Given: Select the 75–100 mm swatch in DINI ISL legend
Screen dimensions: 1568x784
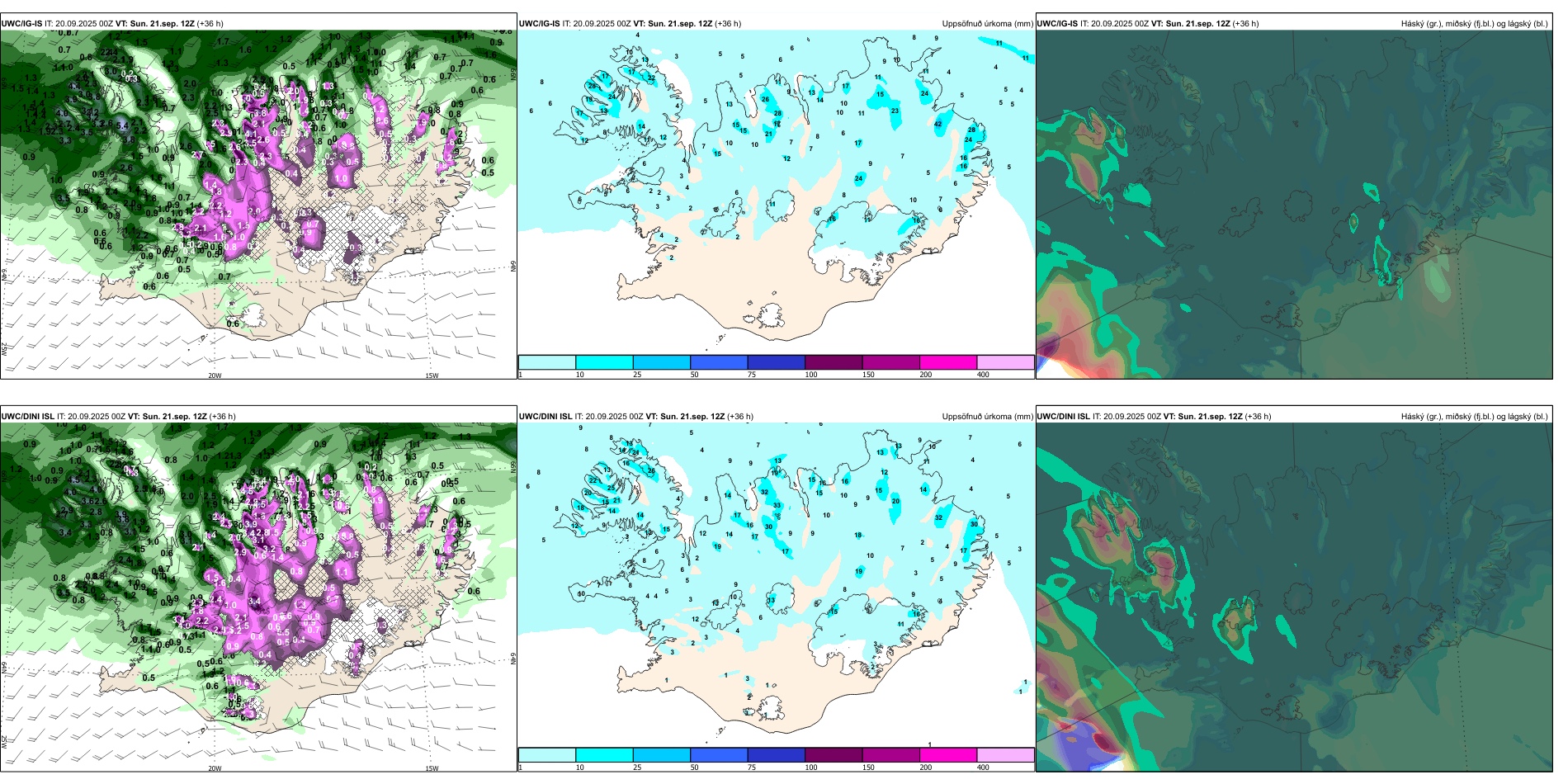Looking at the screenshot, I should 776,755.
